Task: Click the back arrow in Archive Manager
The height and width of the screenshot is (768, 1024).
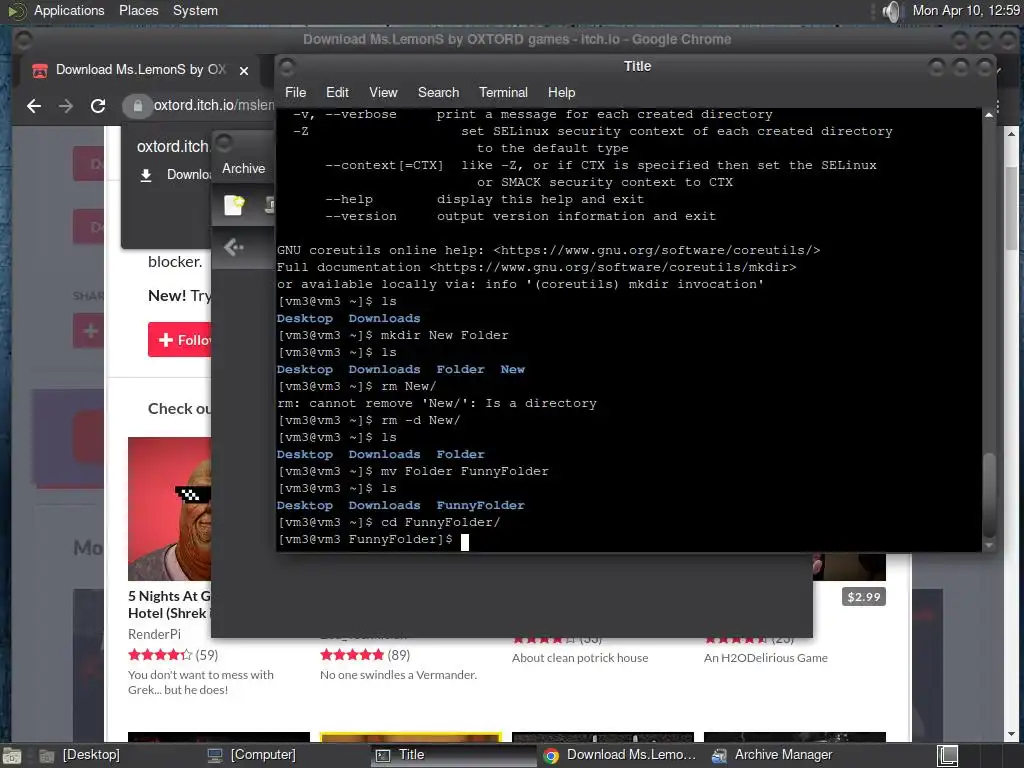Action: 233,248
